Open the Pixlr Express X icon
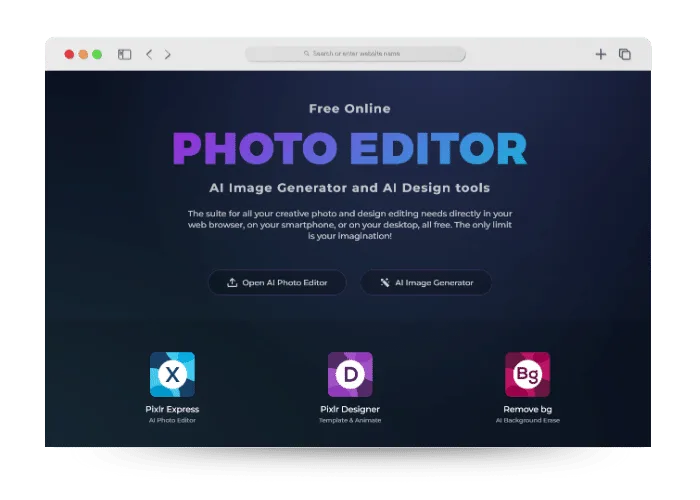 click(x=172, y=375)
